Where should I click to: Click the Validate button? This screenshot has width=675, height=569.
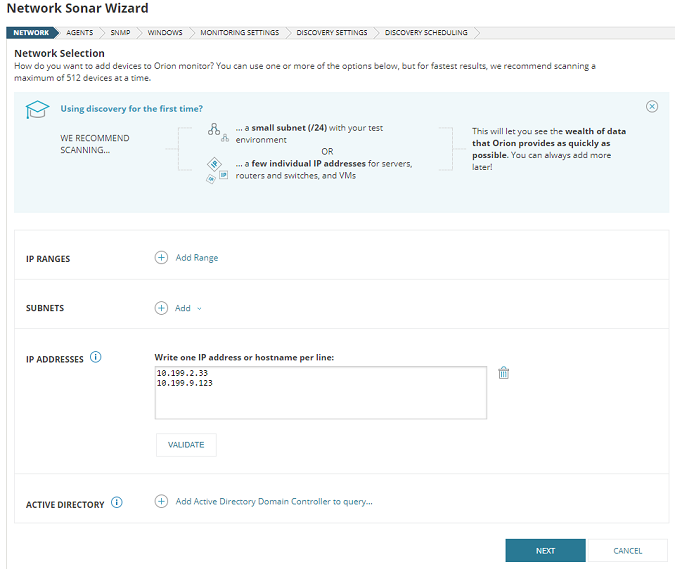pyautogui.click(x=186, y=445)
